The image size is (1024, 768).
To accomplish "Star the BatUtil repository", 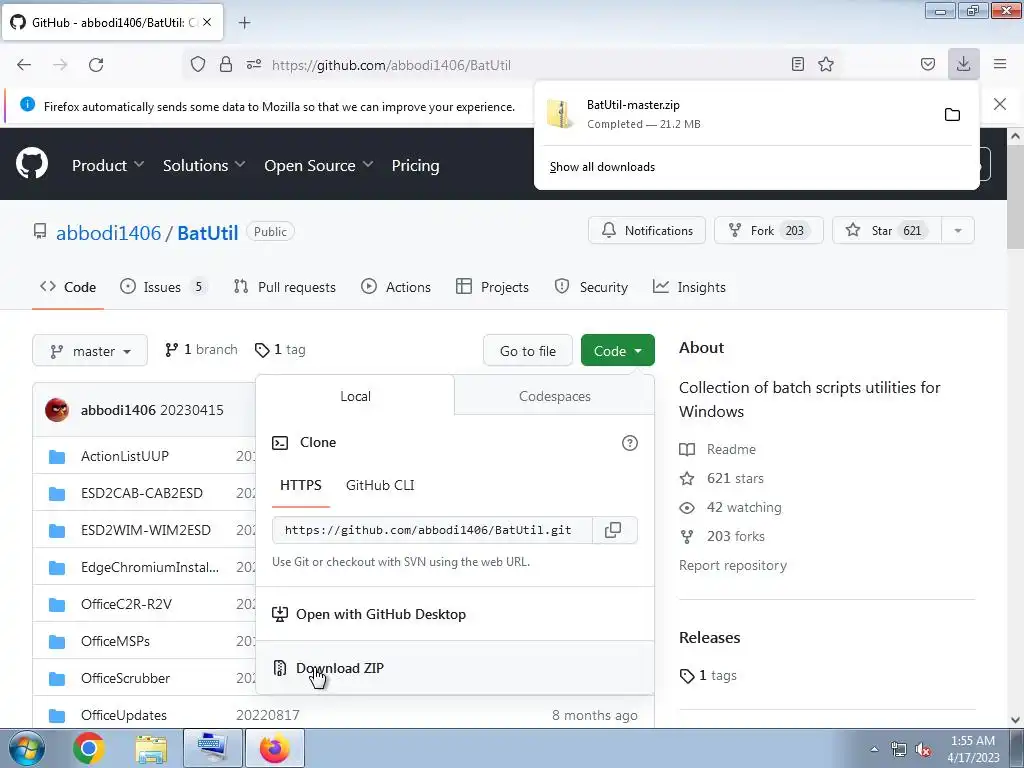I will click(x=887, y=231).
